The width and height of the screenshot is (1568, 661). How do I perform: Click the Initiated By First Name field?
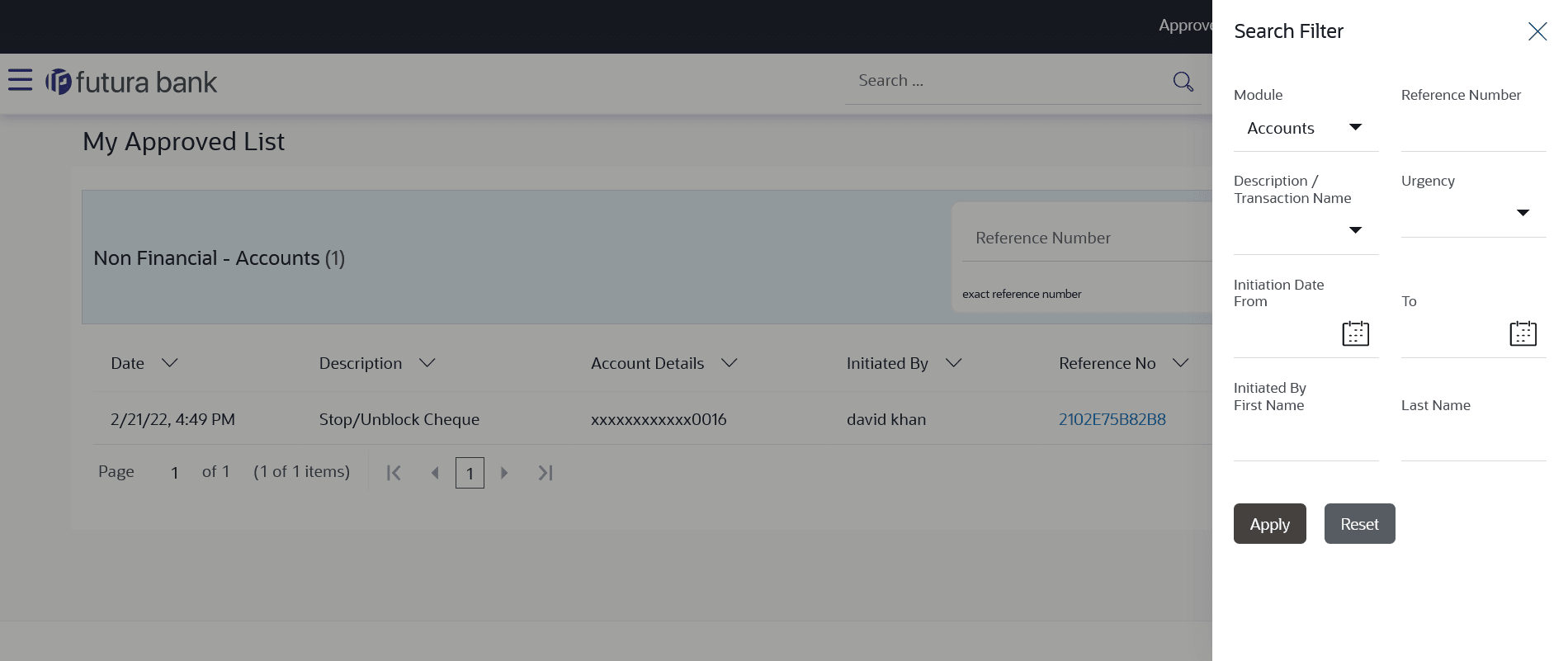point(1306,441)
